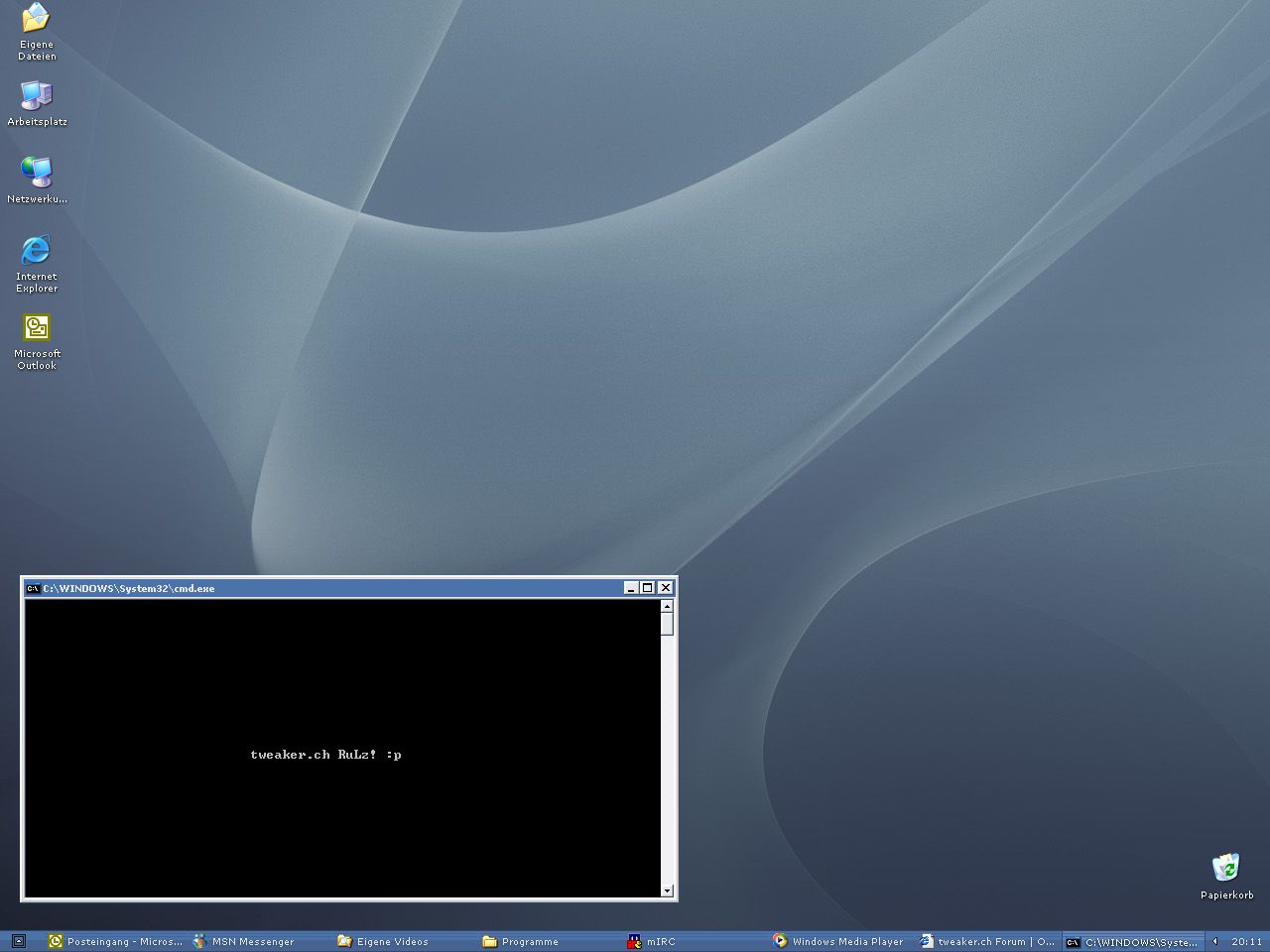The height and width of the screenshot is (952, 1270).
Task: Select the Arbeitsplatz desktop icon
Action: click(37, 96)
